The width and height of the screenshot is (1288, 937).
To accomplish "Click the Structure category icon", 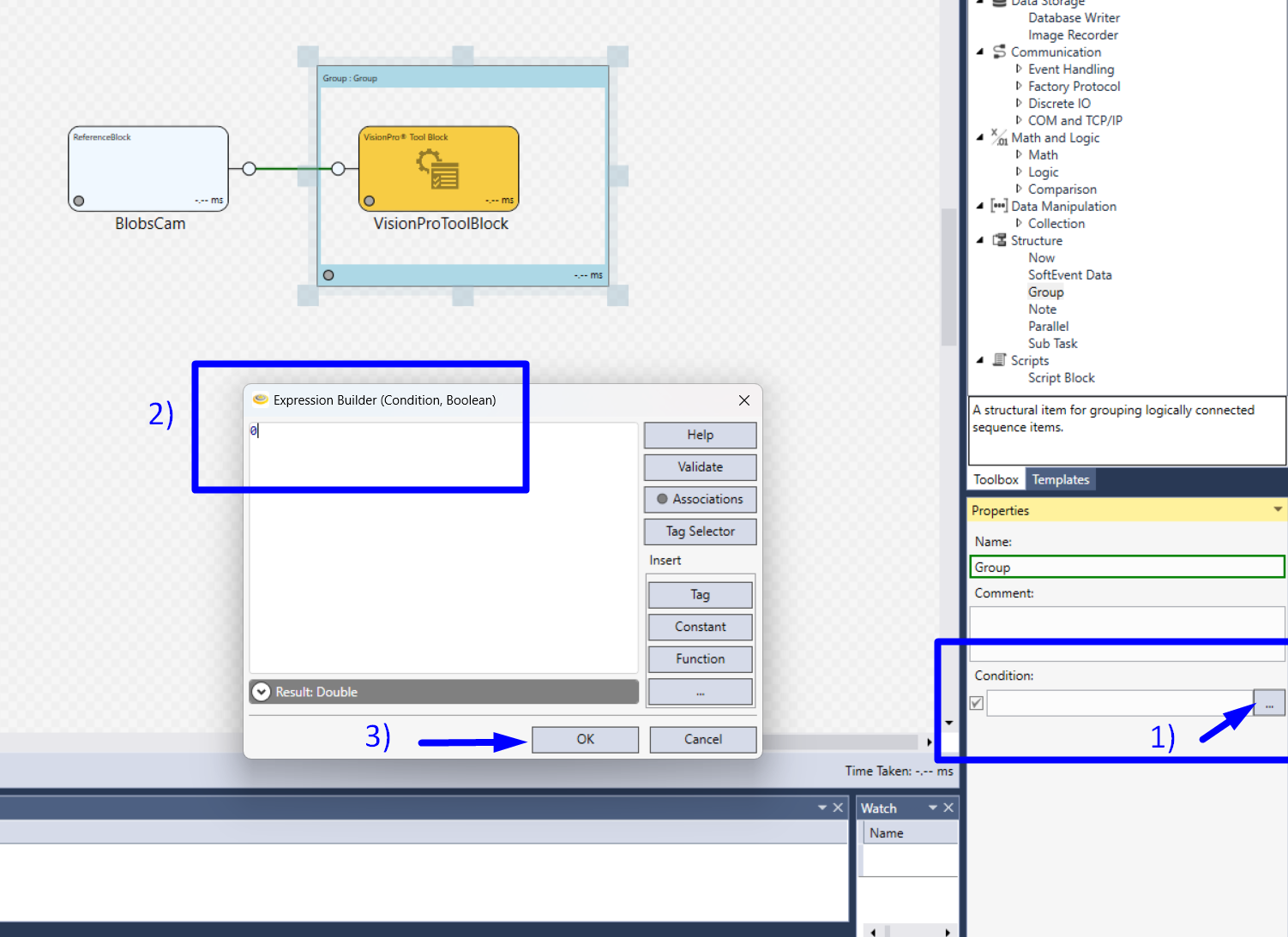I will click(999, 240).
